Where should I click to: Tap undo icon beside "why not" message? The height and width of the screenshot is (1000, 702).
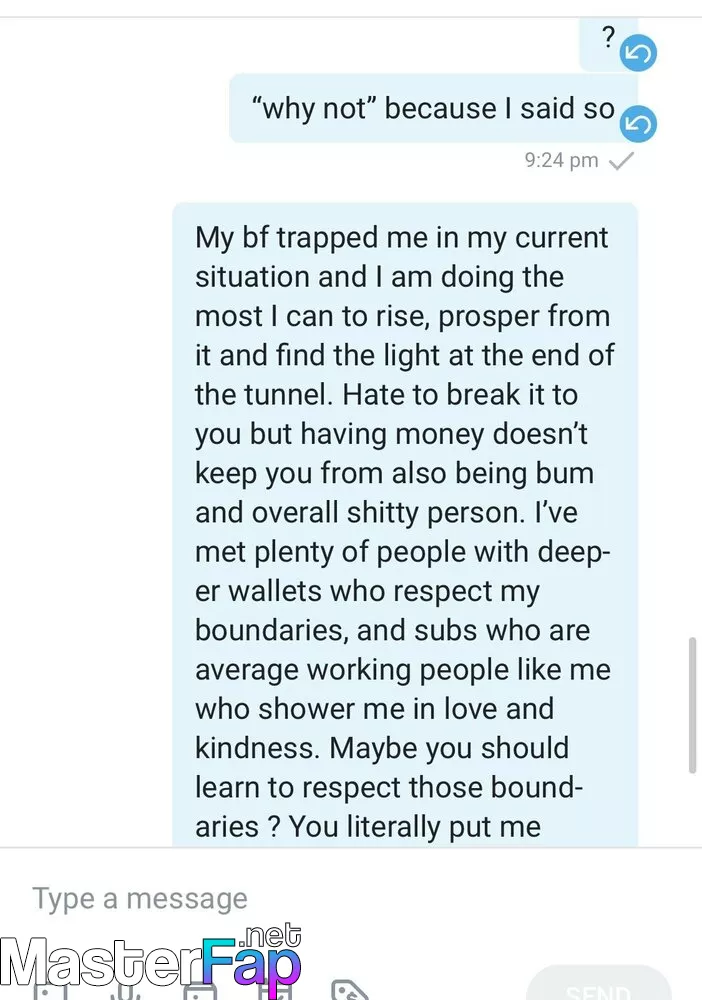click(638, 124)
